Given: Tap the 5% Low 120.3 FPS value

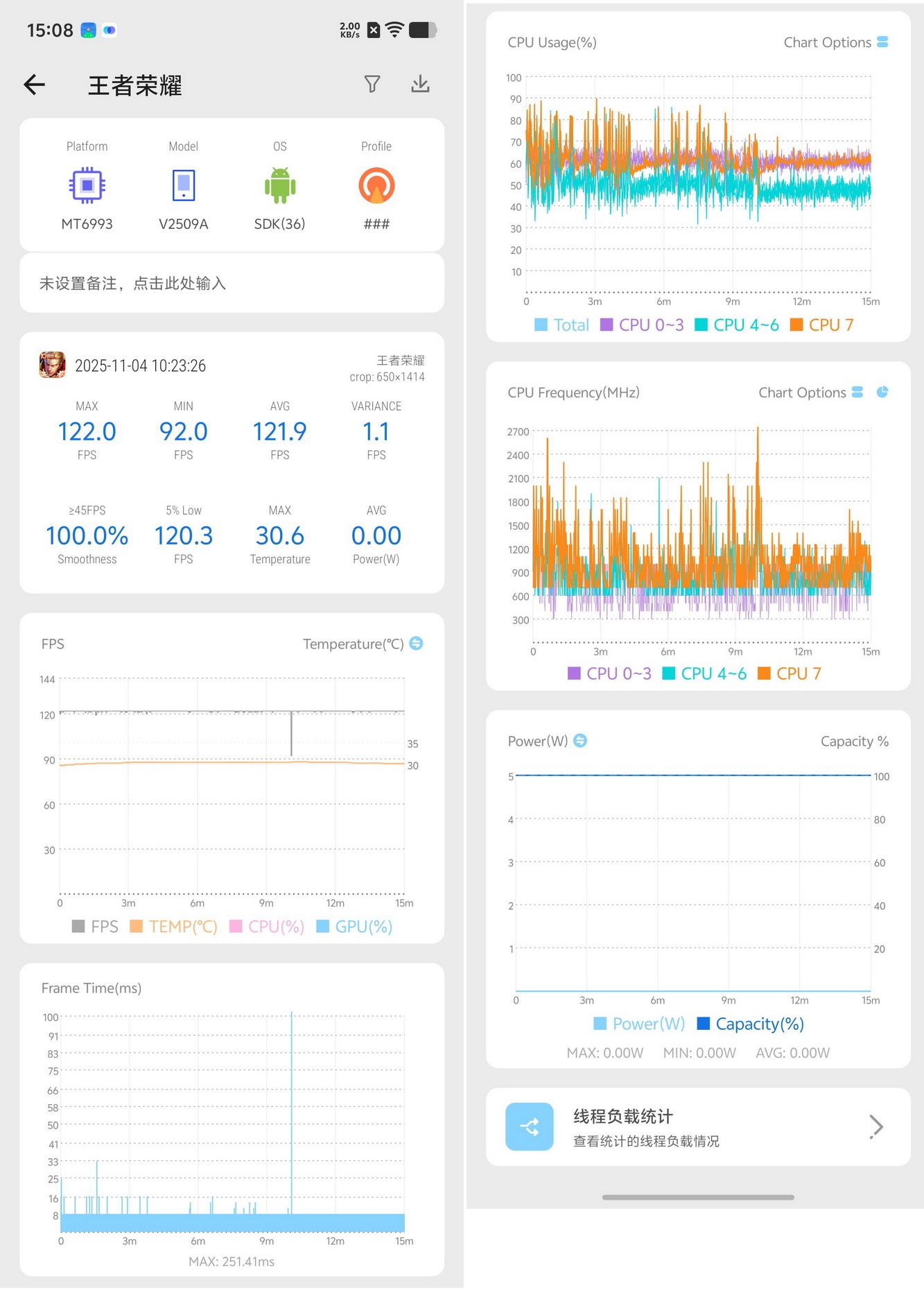Looking at the screenshot, I should tap(183, 535).
